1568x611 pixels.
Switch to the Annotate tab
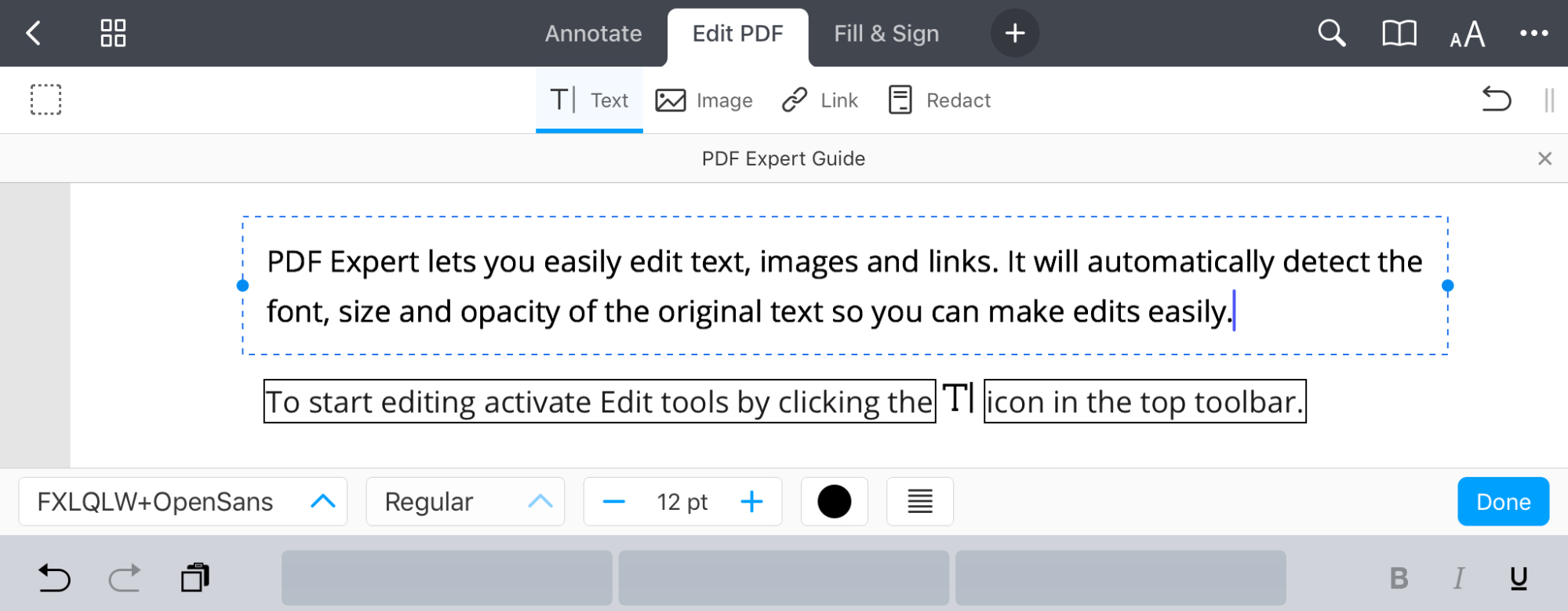593,34
